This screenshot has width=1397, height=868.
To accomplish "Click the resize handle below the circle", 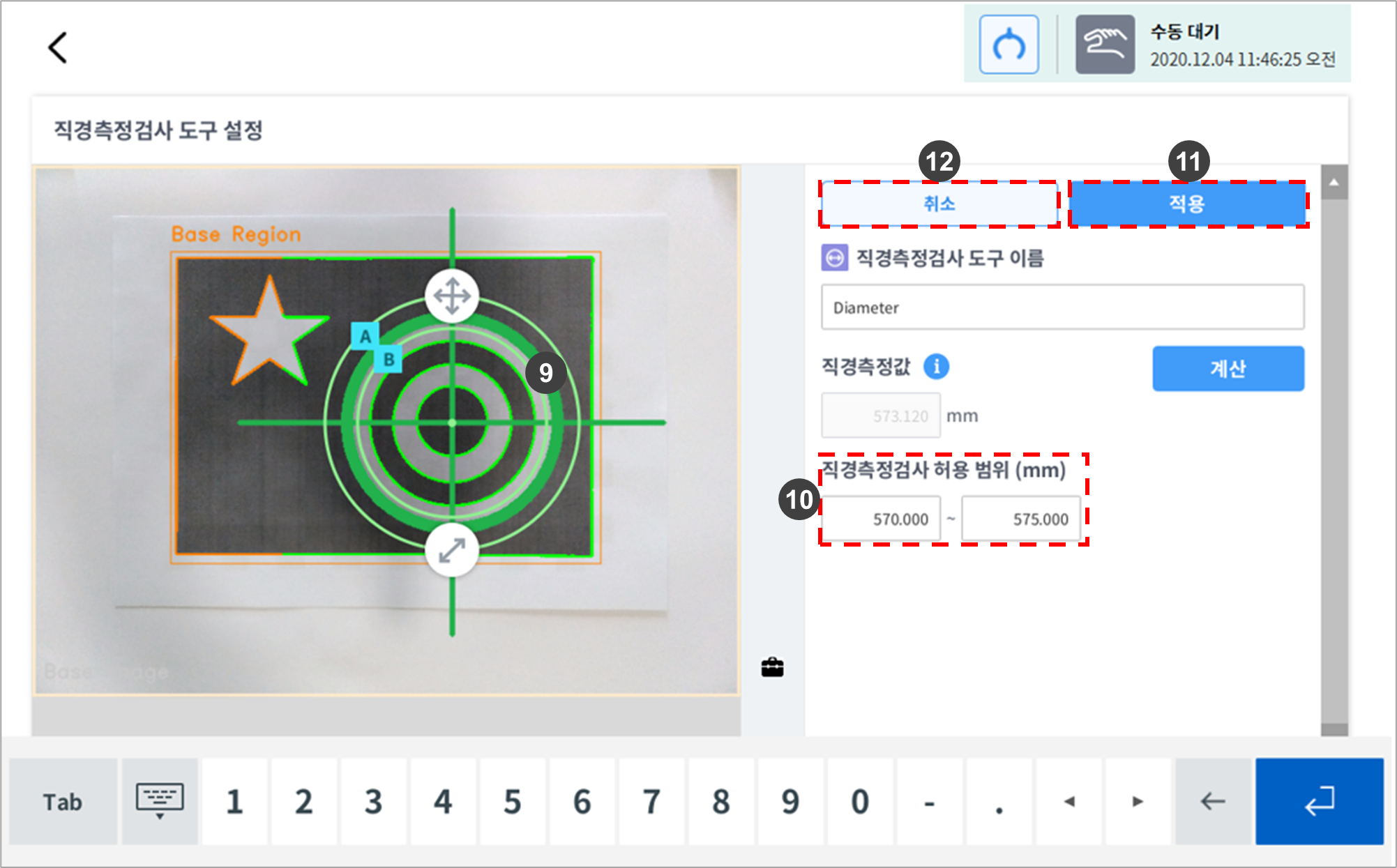I will coord(452,551).
